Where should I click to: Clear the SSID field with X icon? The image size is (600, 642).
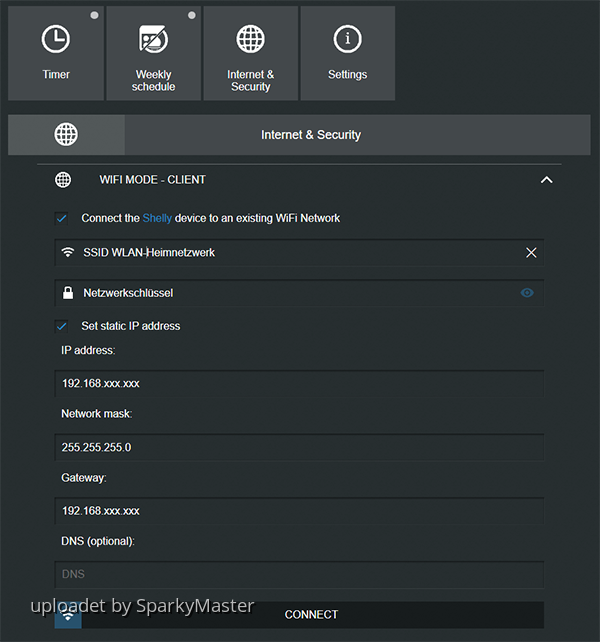531,253
